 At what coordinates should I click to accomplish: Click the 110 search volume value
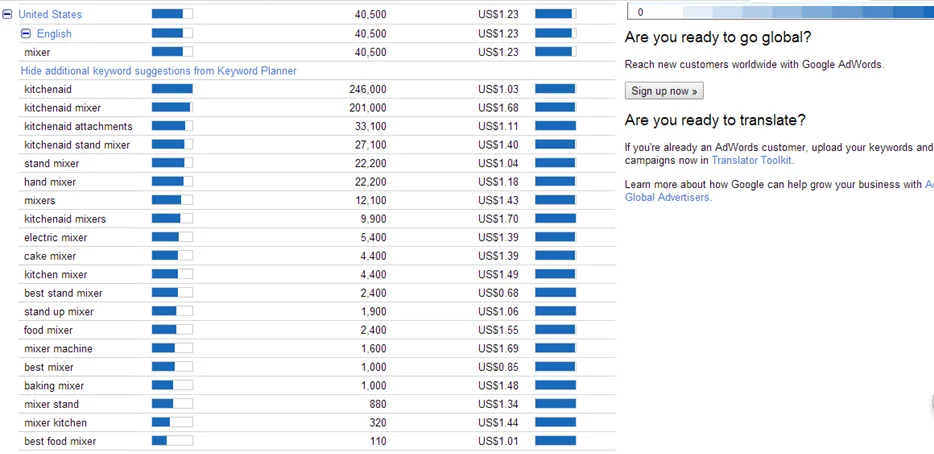378,441
